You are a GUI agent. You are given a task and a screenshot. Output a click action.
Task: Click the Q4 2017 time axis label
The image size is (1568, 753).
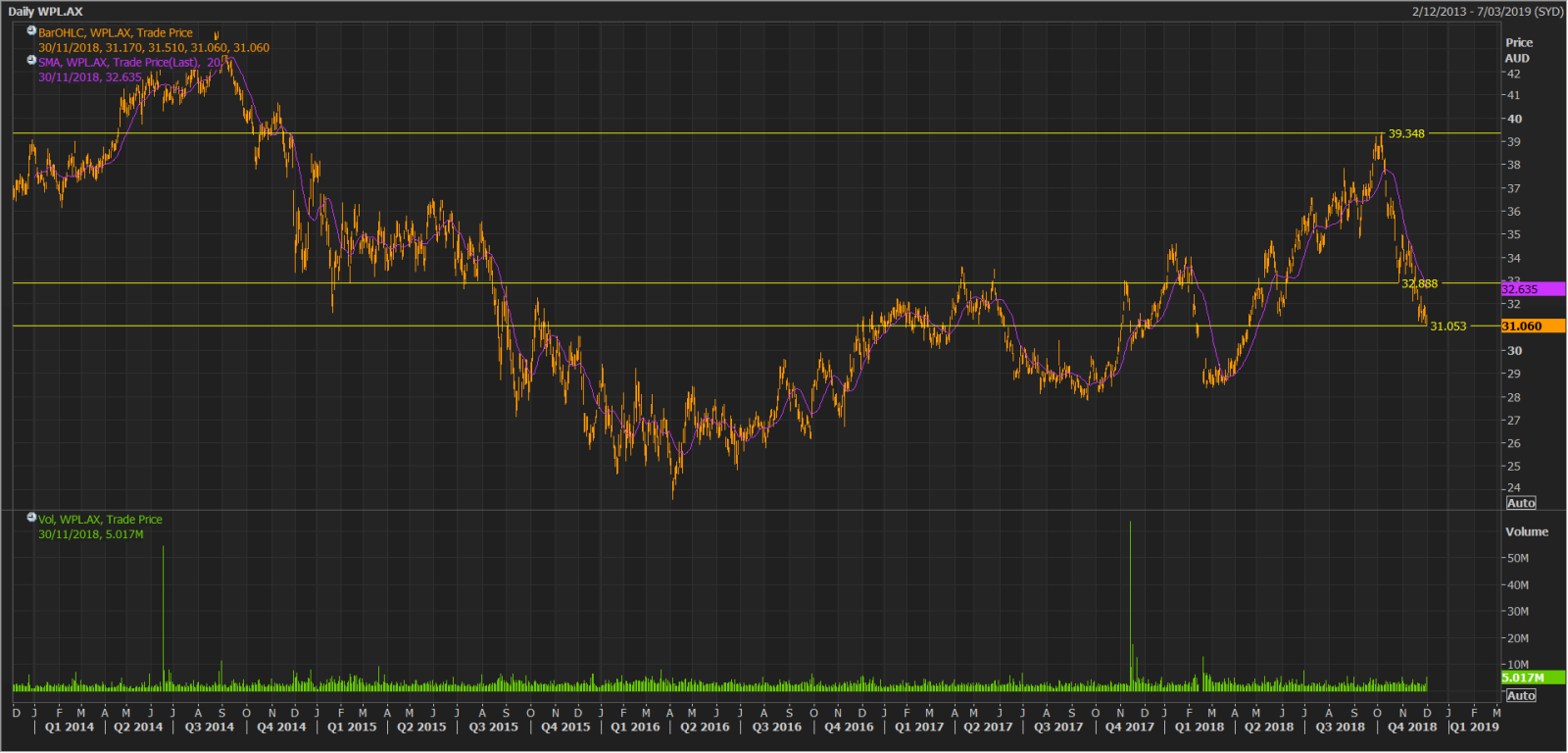pyautogui.click(x=1130, y=727)
